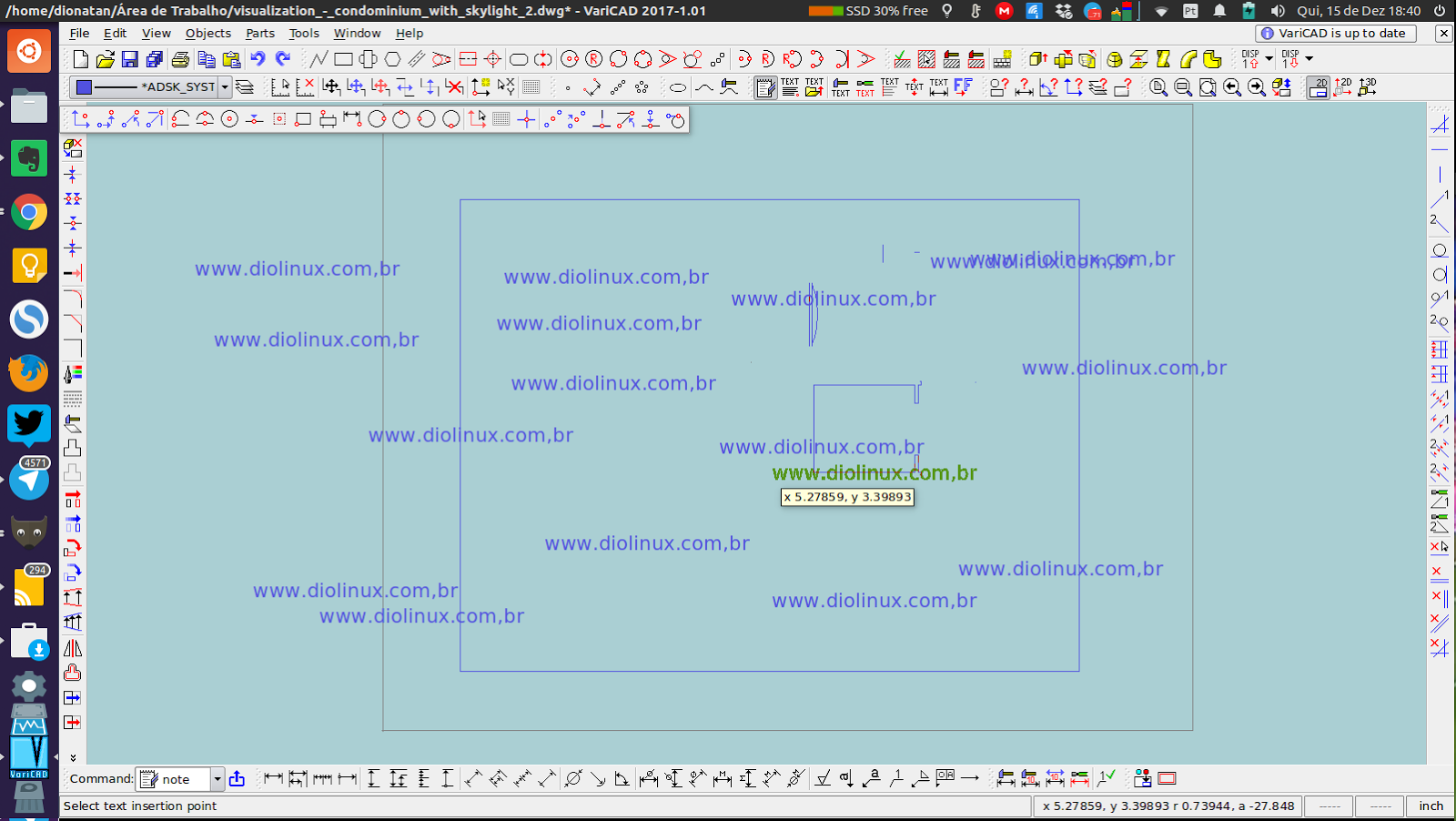Open Firefox from the dock

(29, 373)
